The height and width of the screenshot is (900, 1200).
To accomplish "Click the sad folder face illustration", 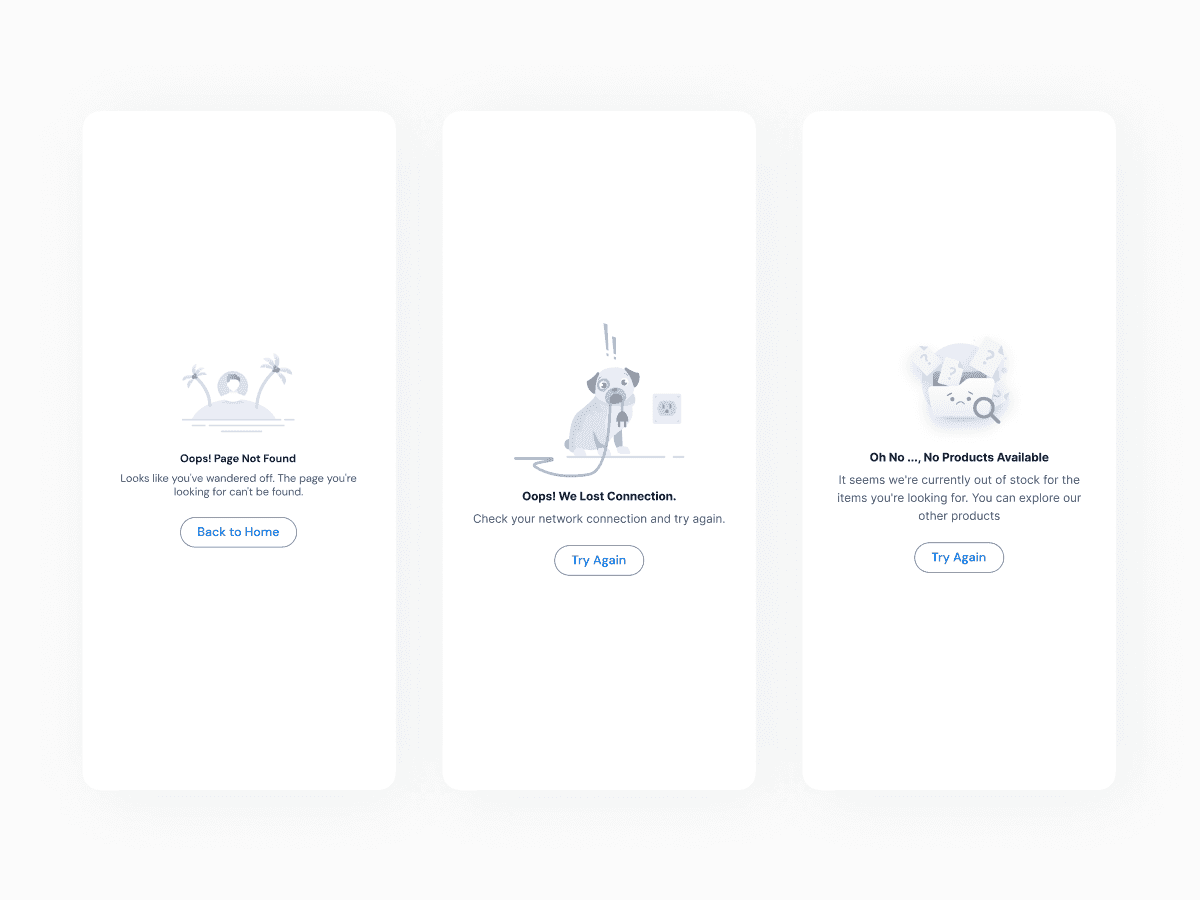I will pos(958,399).
